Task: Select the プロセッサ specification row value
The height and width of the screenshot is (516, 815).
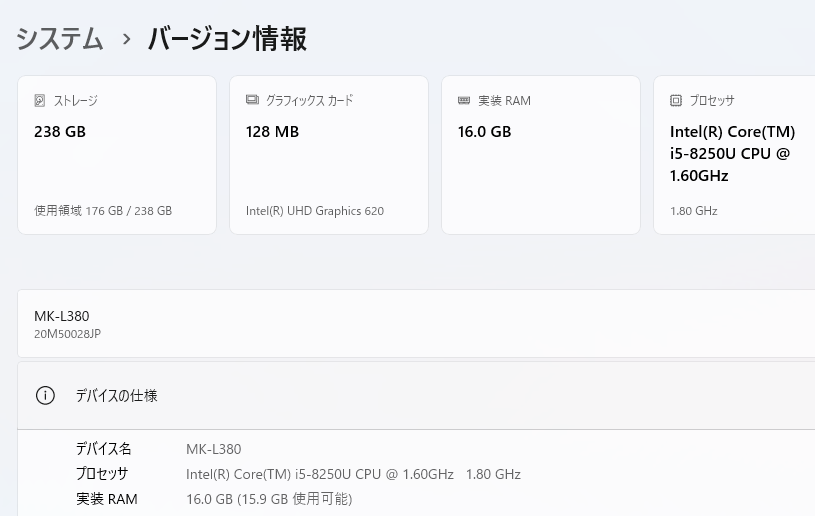Action: click(353, 474)
